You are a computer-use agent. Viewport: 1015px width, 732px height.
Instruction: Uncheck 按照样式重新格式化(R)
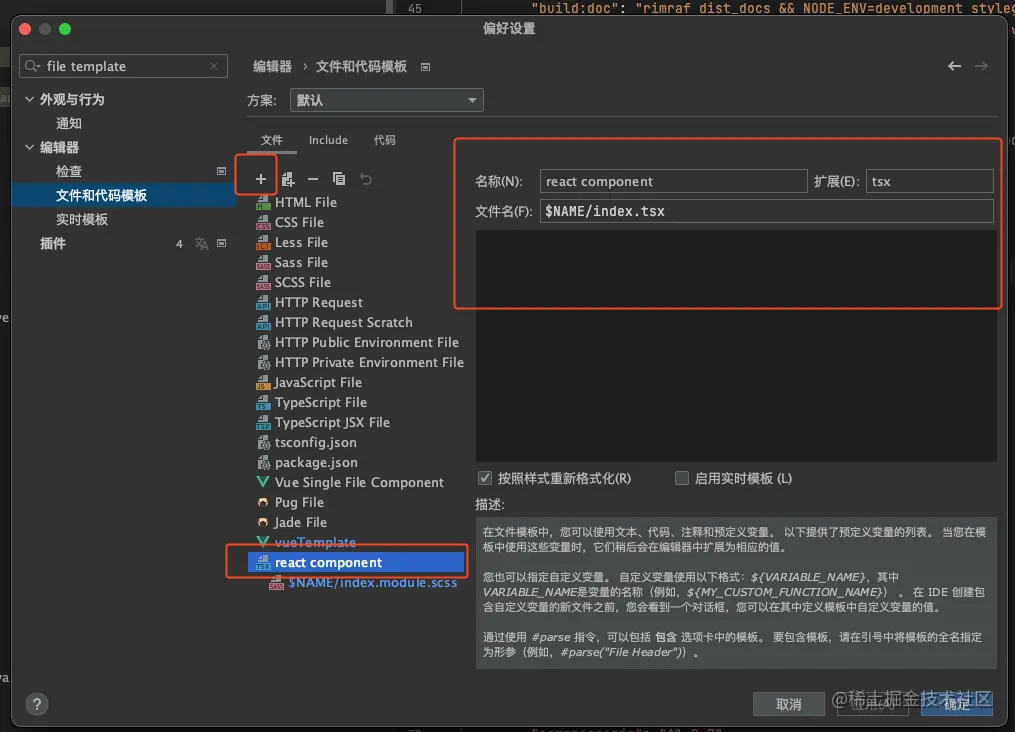(x=485, y=478)
